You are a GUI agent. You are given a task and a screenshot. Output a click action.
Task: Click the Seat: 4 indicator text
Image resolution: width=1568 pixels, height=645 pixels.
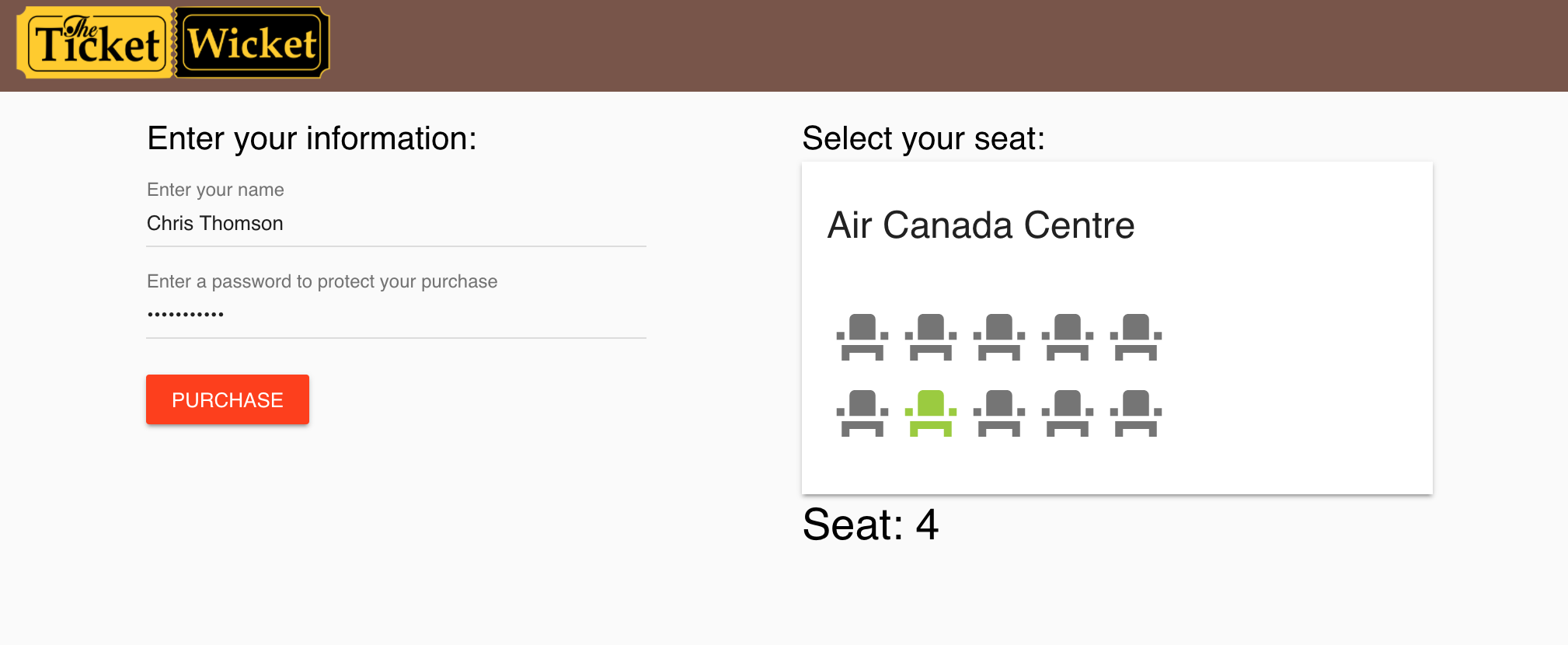[x=870, y=525]
